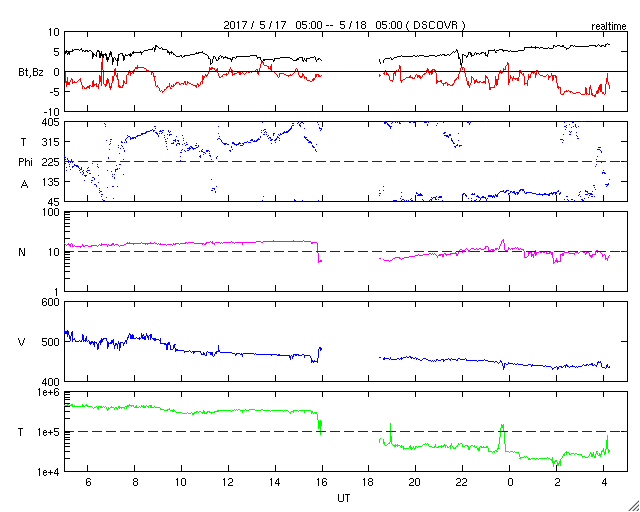Click the "14" hour tick on UT axis
The image size is (640, 512).
(275, 481)
